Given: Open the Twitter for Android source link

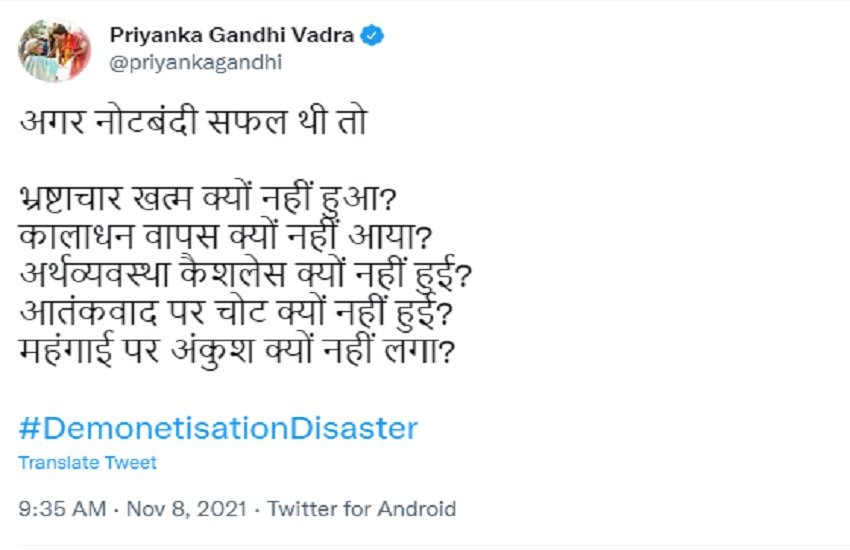Looking at the screenshot, I should click(x=356, y=509).
